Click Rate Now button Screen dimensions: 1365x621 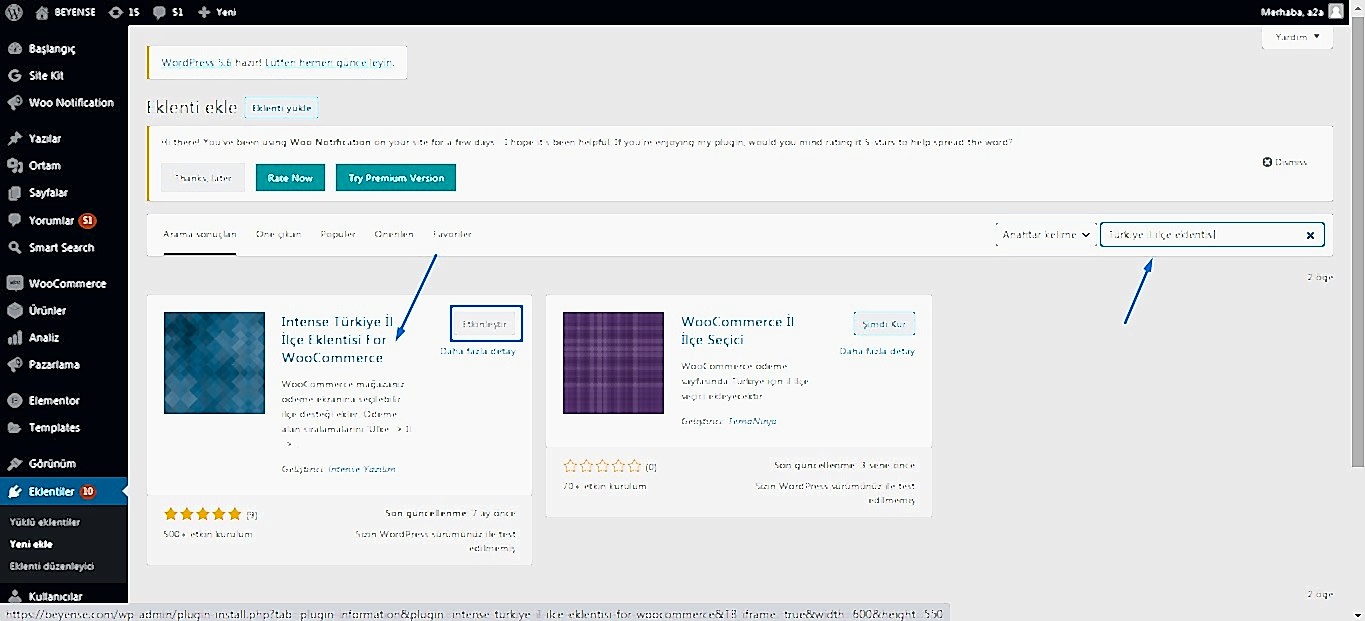(290, 178)
